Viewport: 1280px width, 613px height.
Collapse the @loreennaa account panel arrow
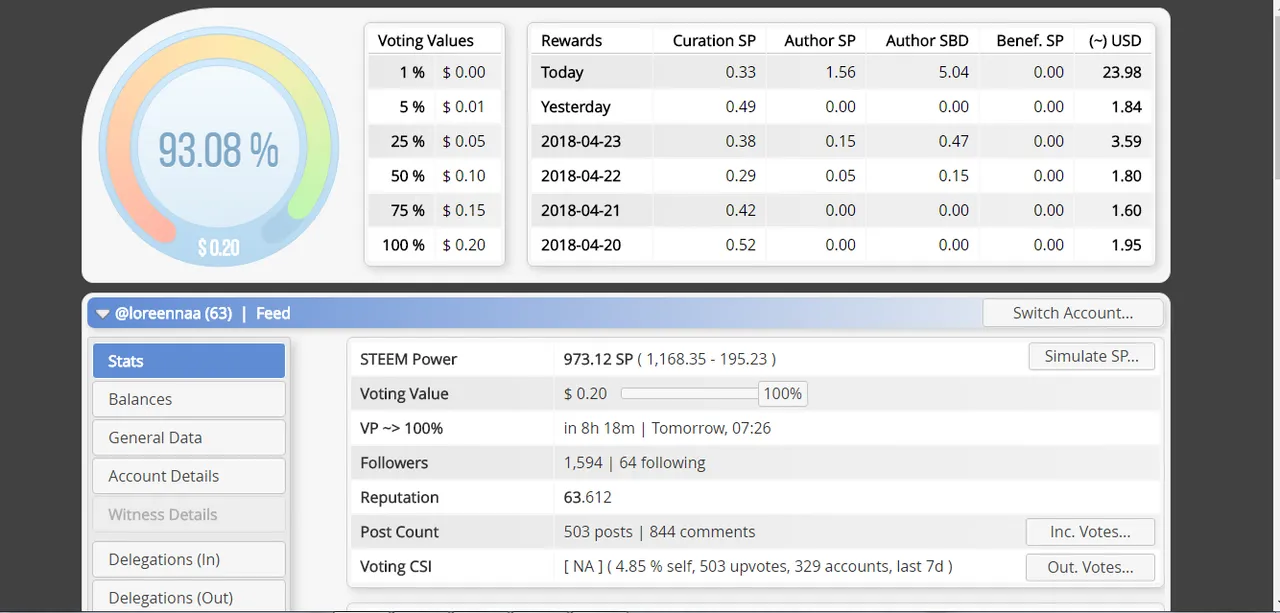coord(102,314)
